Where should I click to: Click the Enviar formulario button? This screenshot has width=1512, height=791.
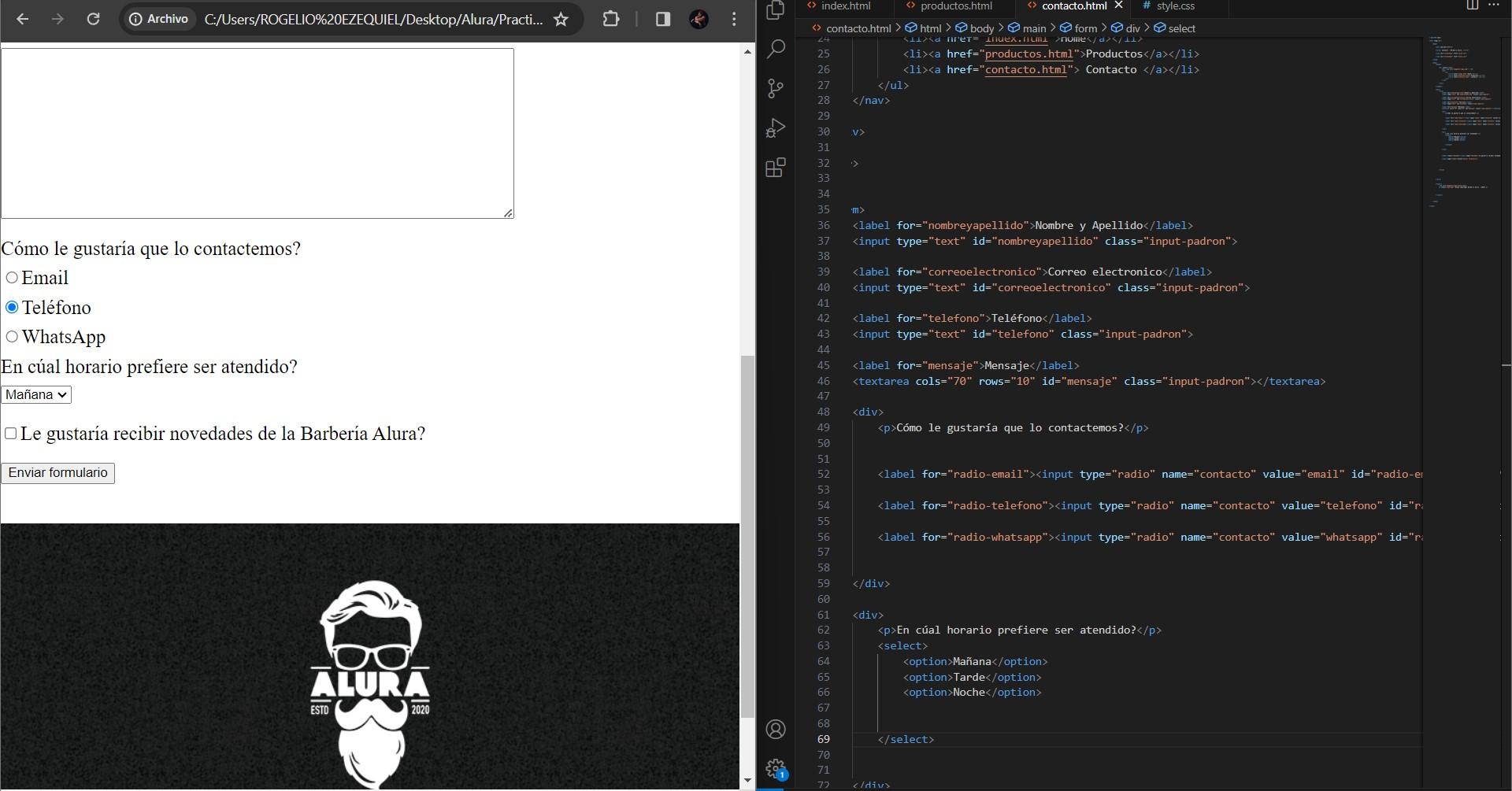[58, 473]
